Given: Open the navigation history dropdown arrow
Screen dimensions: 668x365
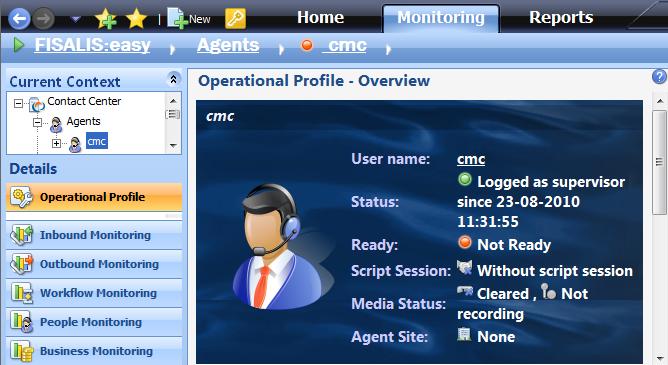Looking at the screenshot, I should 75,19.
